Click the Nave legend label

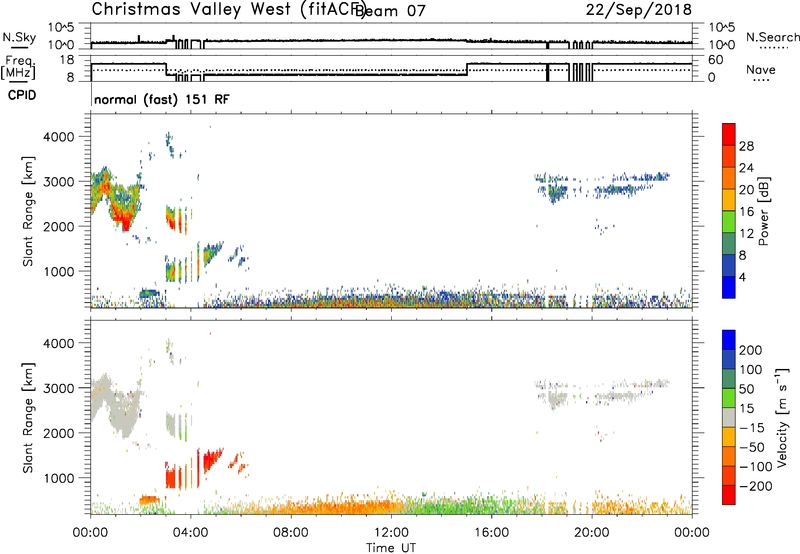point(761,70)
